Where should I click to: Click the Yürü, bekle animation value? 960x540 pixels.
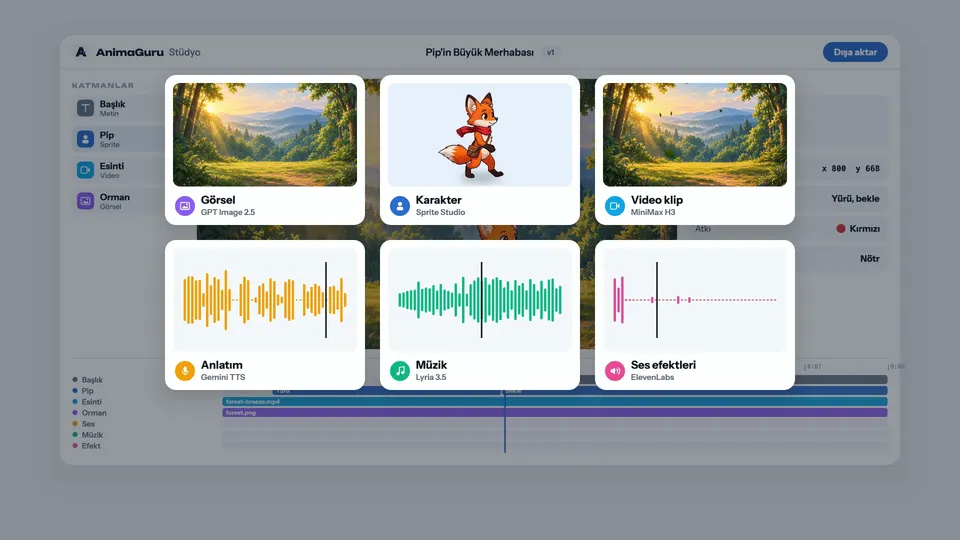[x=855, y=198]
